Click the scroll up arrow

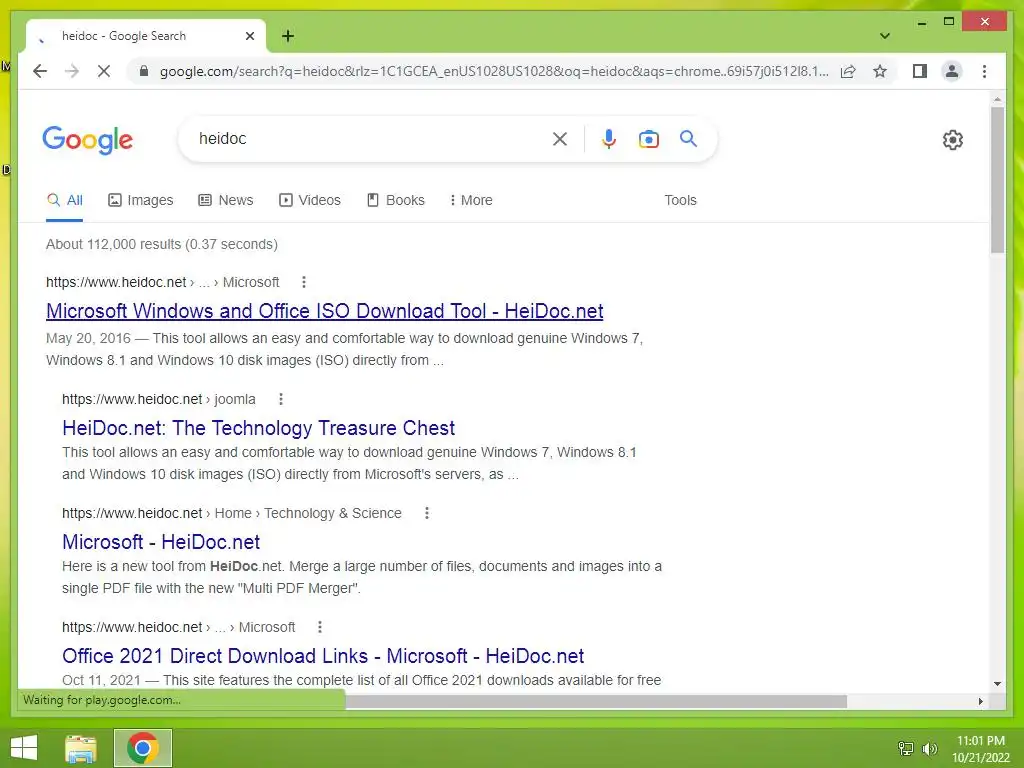point(997,99)
